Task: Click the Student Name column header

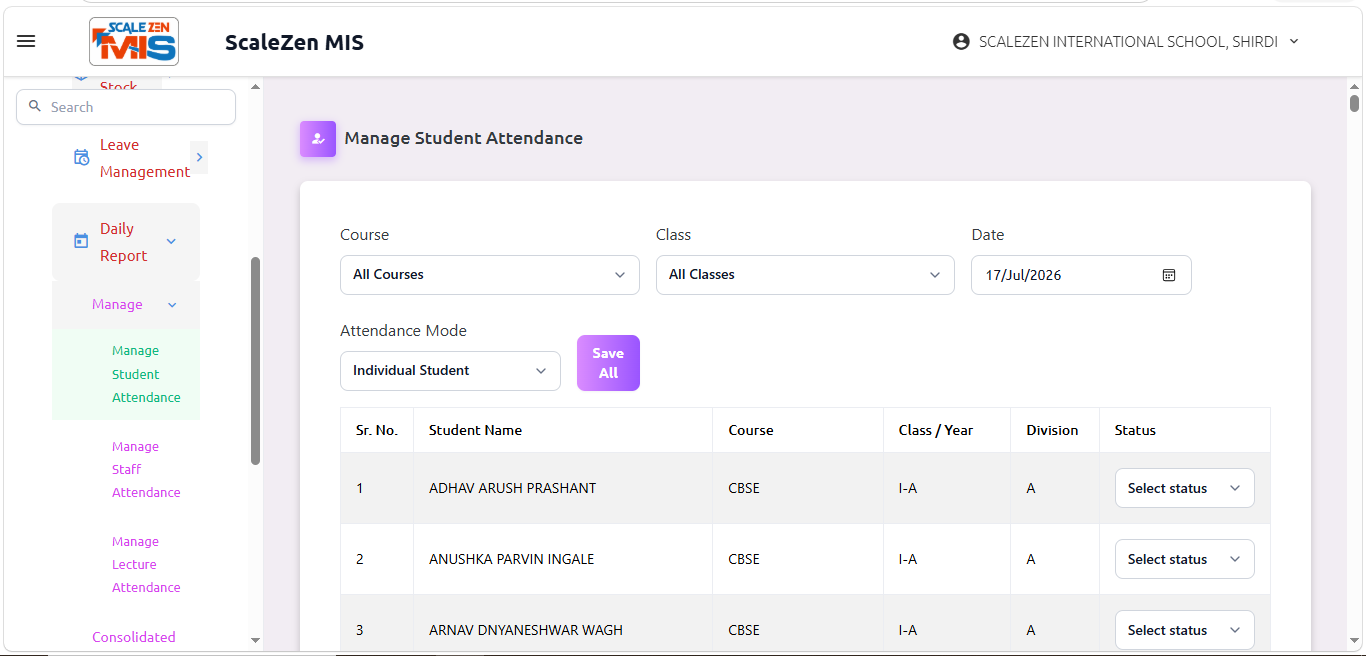Action: 475,430
